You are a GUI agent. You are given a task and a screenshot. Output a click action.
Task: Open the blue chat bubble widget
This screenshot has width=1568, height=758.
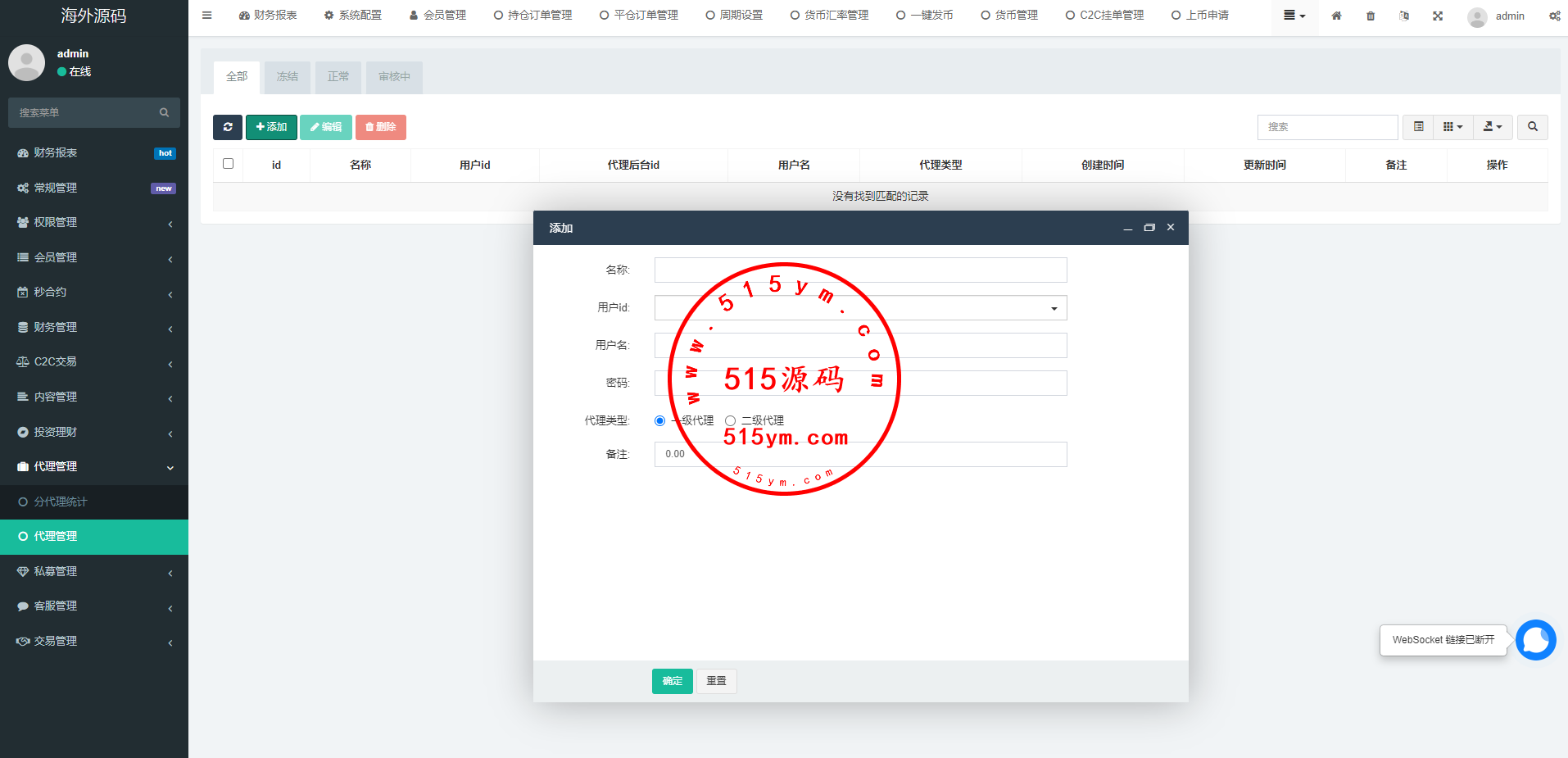[1535, 640]
